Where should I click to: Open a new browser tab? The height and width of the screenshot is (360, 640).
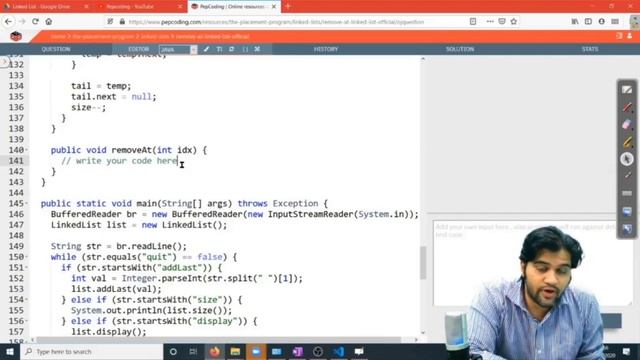(x=288, y=7)
